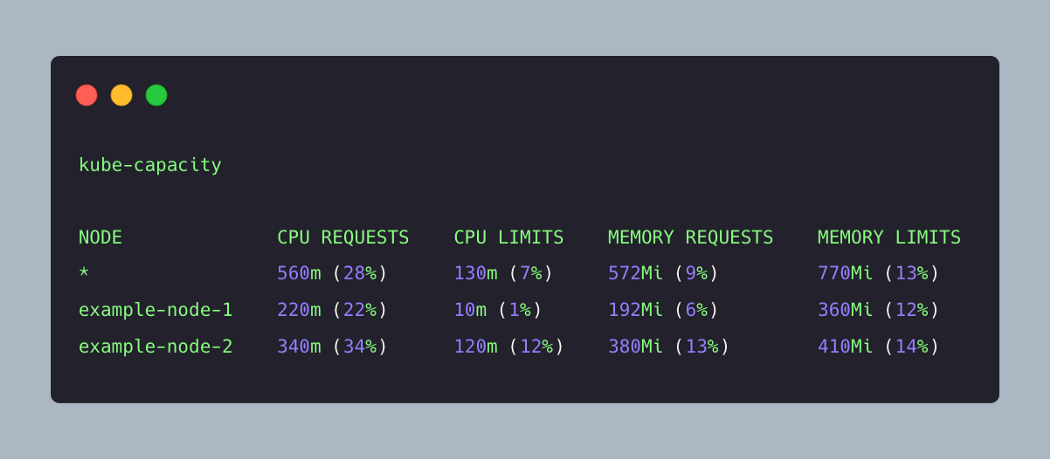
Task: Click the 10m CPU limits for node-1
Action: click(470, 310)
